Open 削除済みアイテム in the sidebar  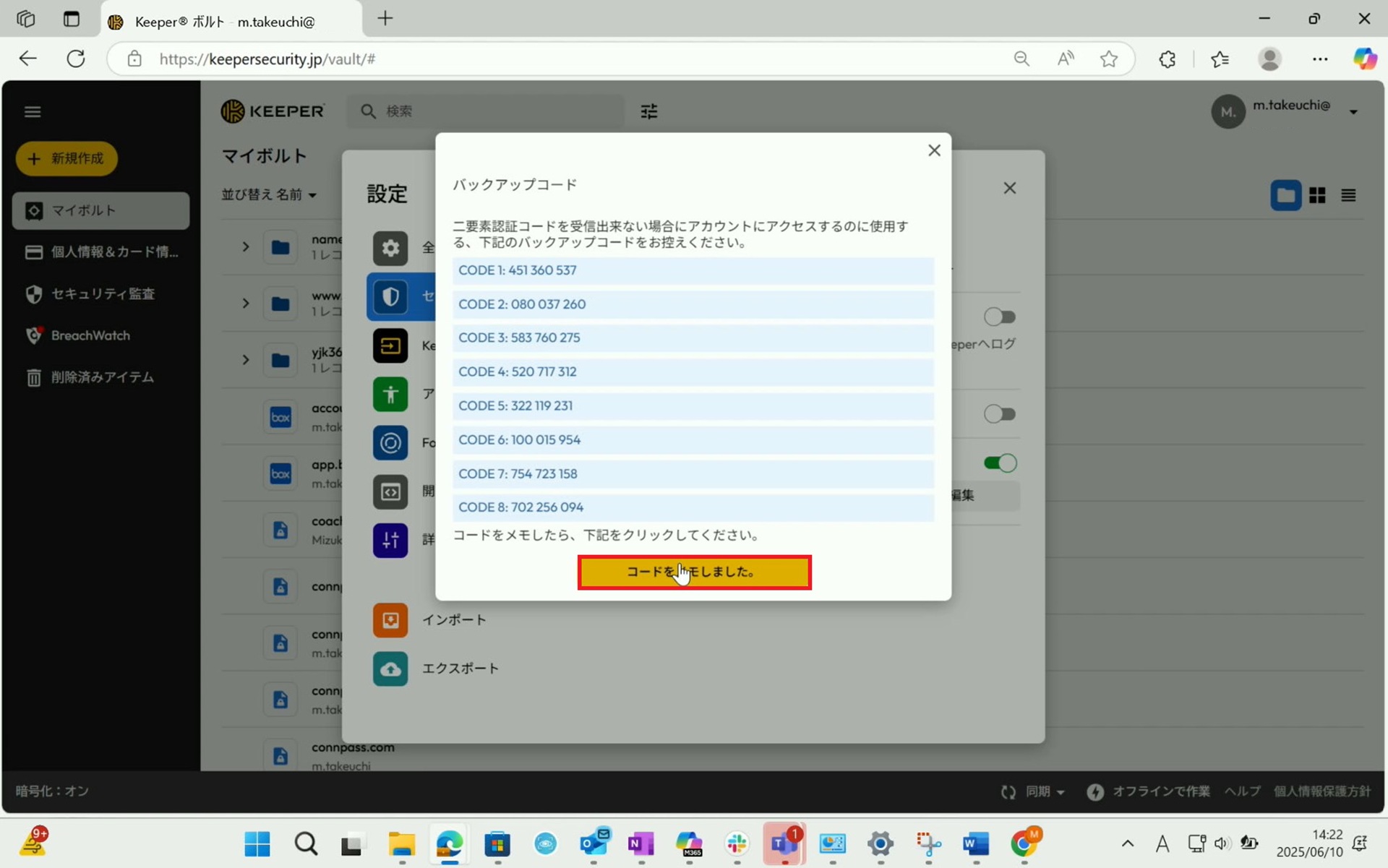[x=103, y=377]
